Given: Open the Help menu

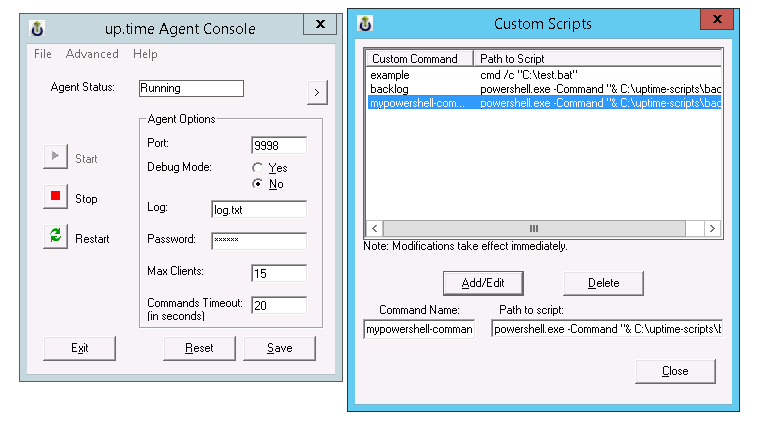Looking at the screenshot, I should click(145, 54).
